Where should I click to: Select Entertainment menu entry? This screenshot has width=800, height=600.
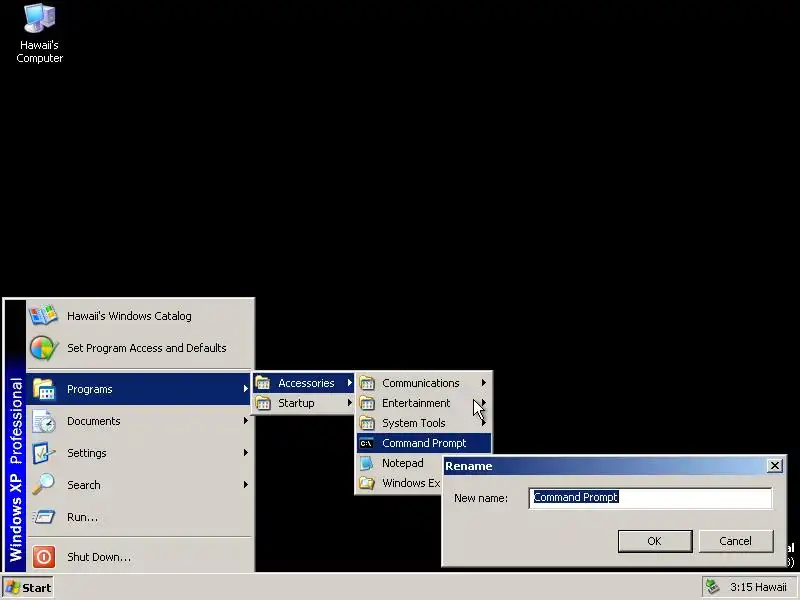click(x=424, y=403)
